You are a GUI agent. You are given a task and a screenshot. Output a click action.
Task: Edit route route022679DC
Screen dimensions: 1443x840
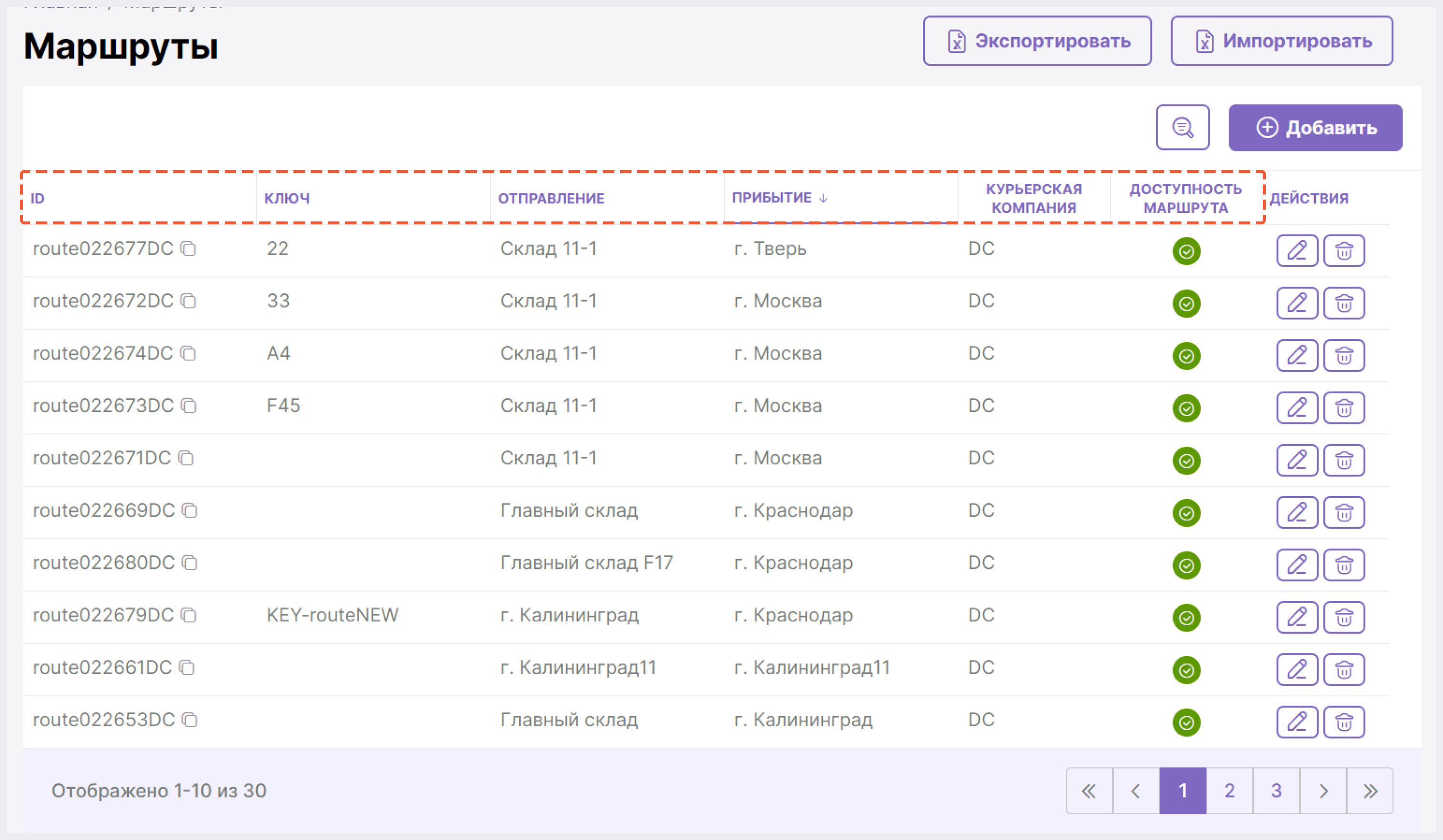(x=1297, y=617)
